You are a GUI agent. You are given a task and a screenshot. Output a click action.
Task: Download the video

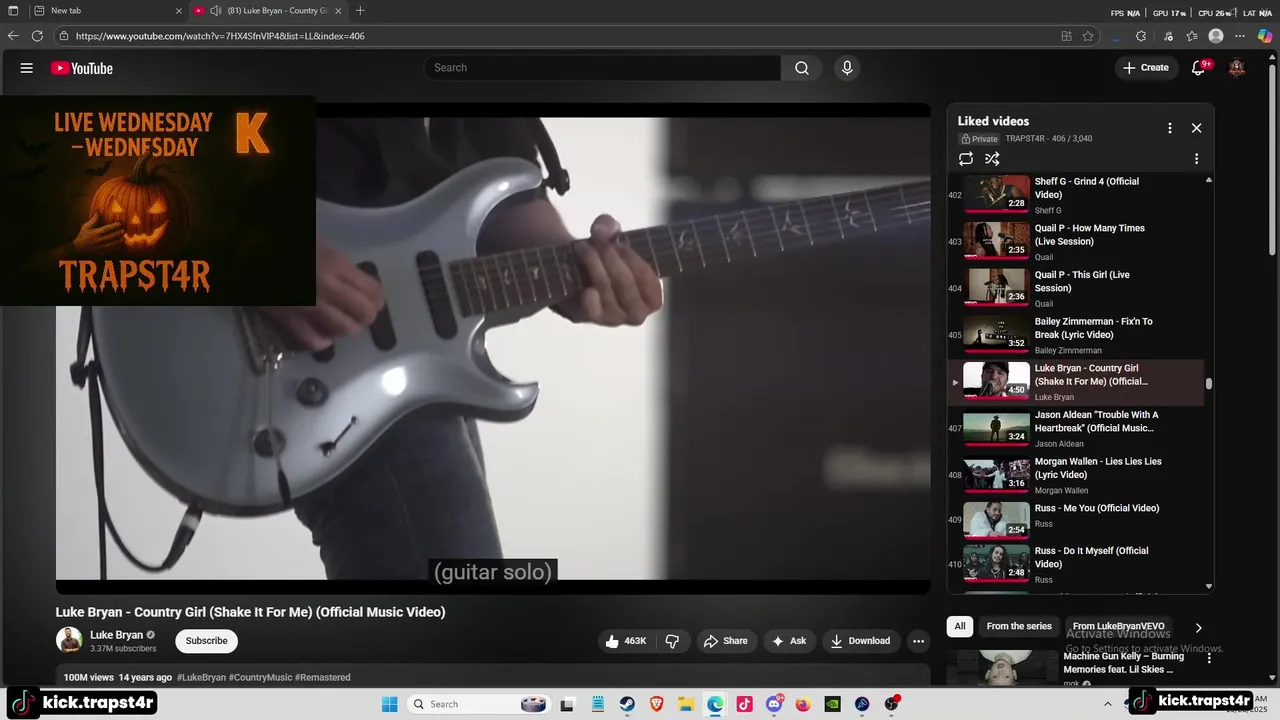pyautogui.click(x=860, y=641)
